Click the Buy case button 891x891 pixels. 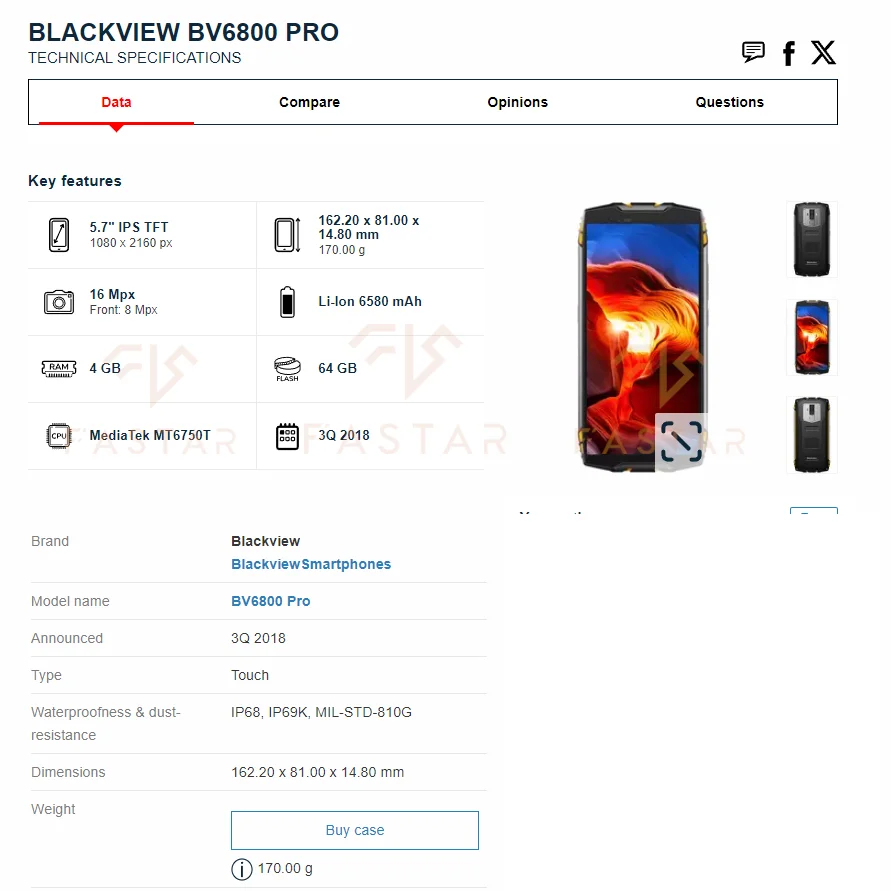point(355,830)
